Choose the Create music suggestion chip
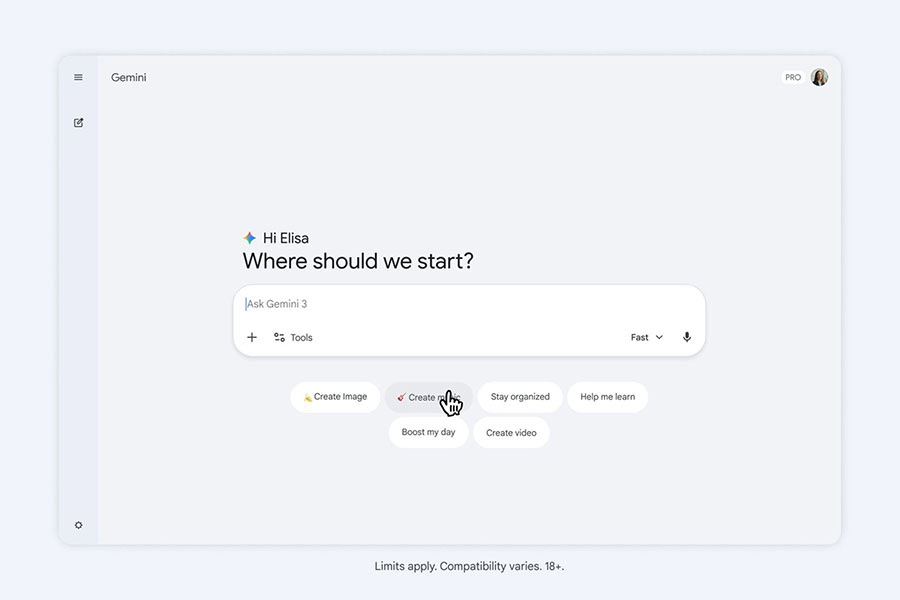Viewport: 900px width, 600px height. (x=429, y=397)
